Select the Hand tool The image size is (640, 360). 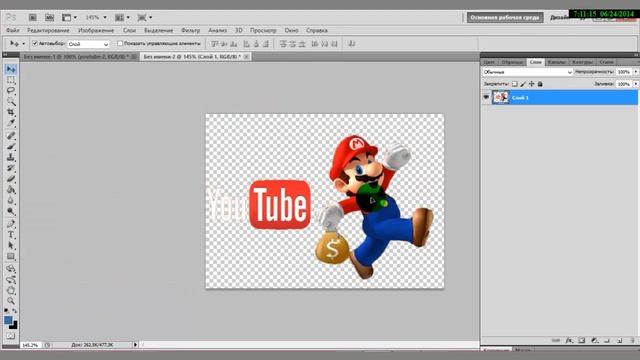(11, 290)
